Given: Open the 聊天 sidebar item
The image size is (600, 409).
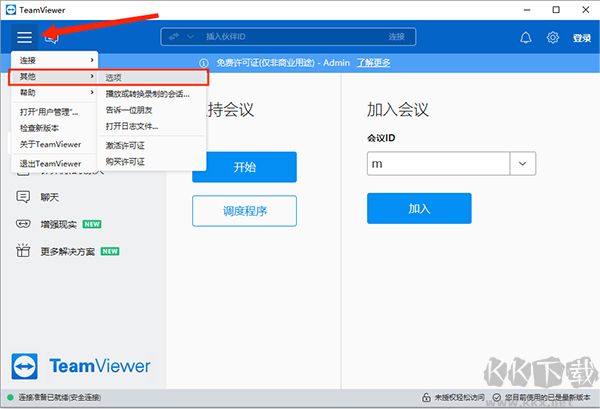Looking at the screenshot, I should pyautogui.click(x=50, y=197).
